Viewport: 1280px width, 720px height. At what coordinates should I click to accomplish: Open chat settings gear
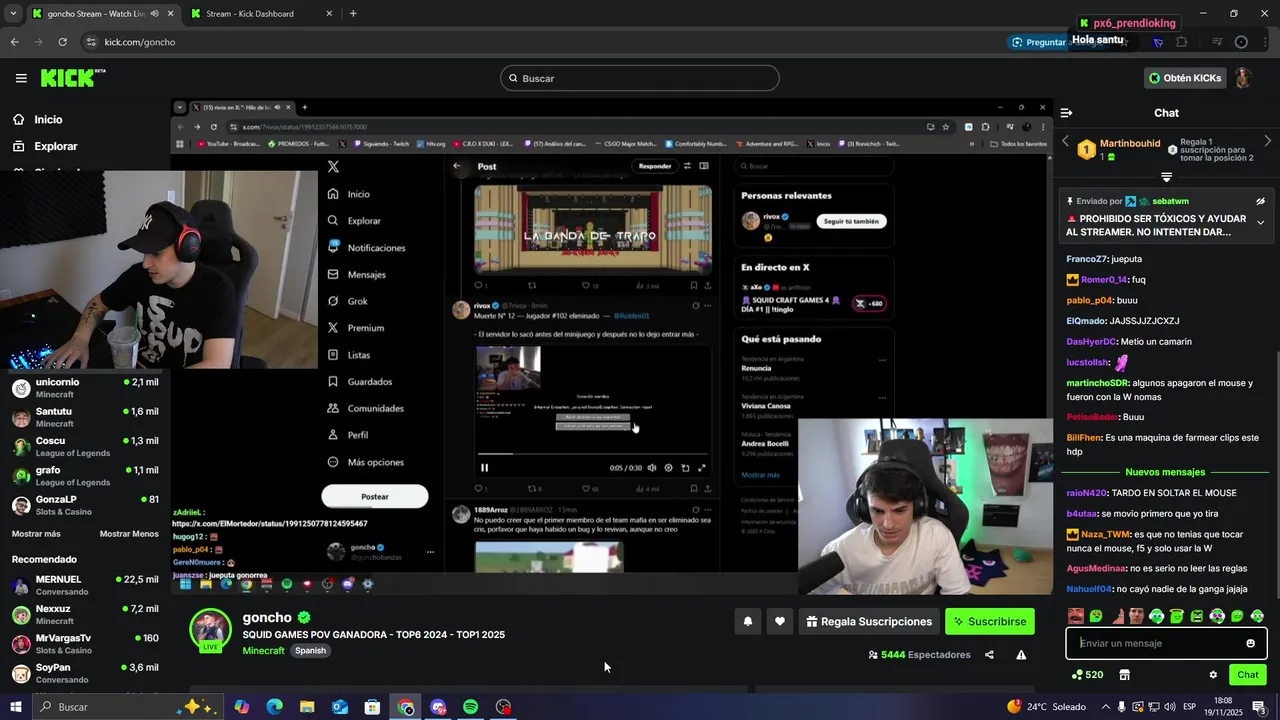pos(1213,675)
